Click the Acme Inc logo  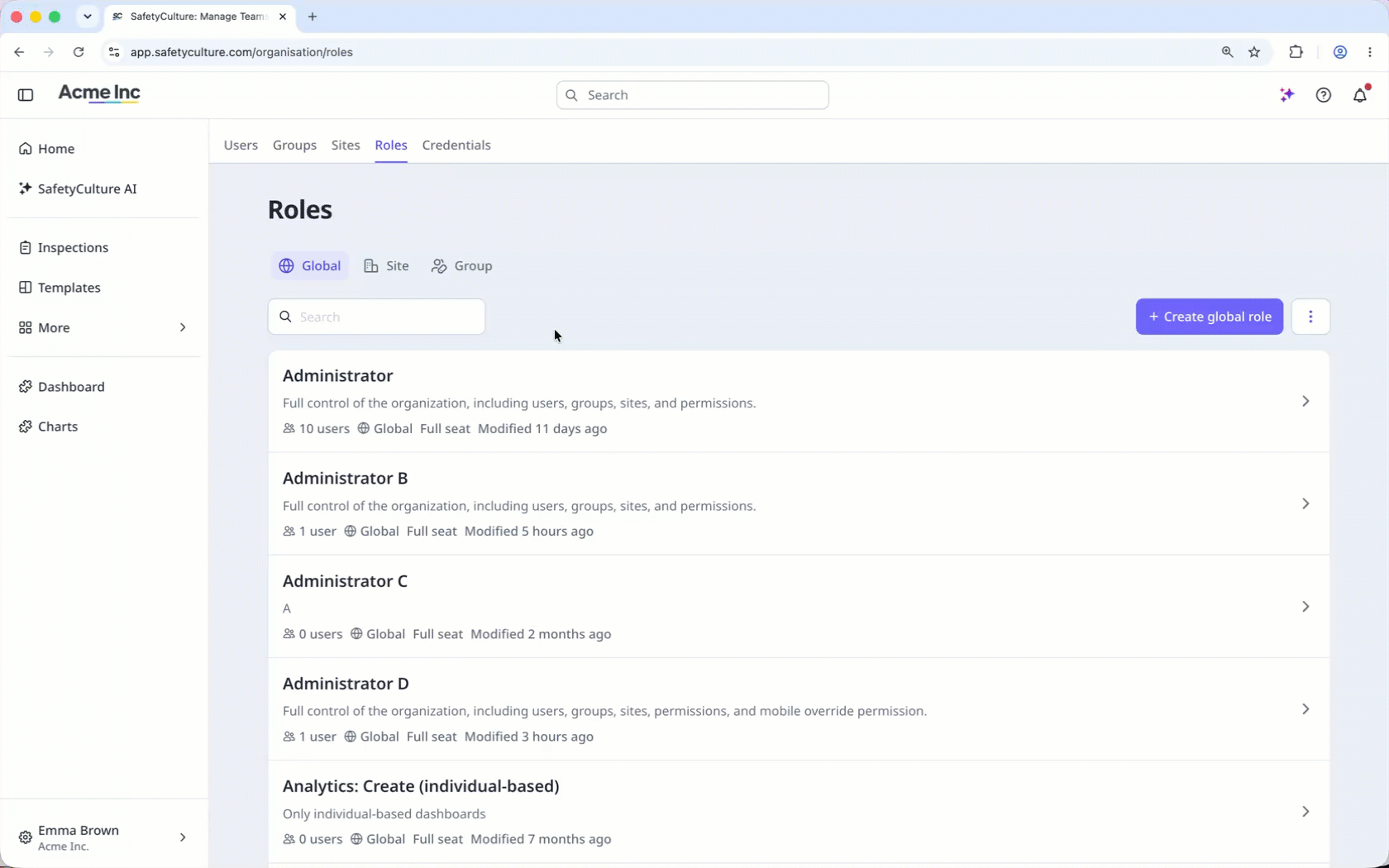pos(99,93)
